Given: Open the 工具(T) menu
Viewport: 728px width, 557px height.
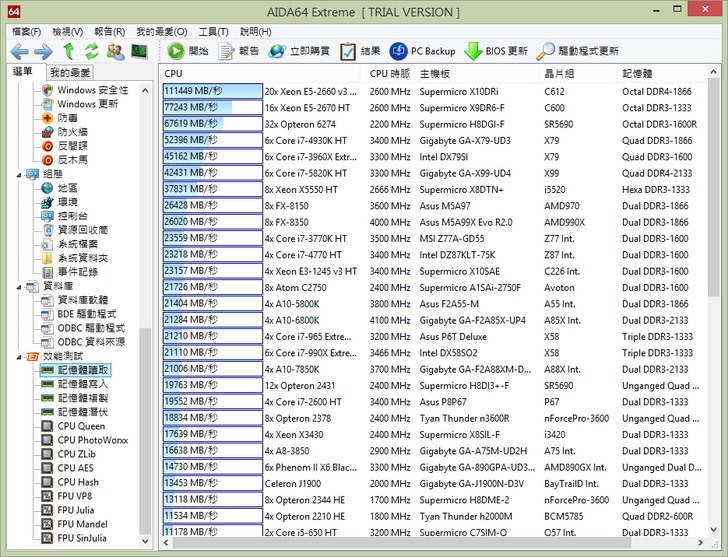Looking at the screenshot, I should pyautogui.click(x=213, y=31).
